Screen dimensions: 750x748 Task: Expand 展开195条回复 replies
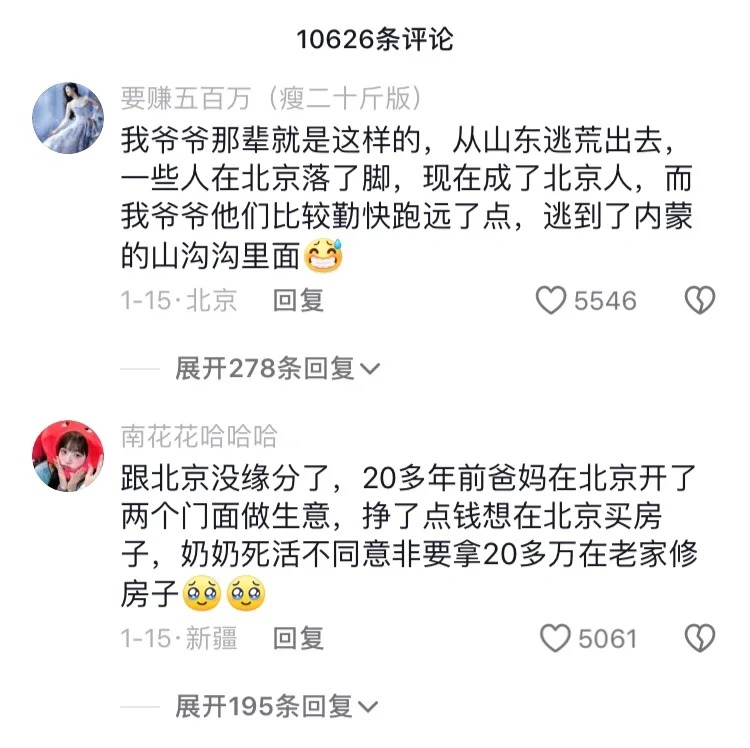[276, 706]
